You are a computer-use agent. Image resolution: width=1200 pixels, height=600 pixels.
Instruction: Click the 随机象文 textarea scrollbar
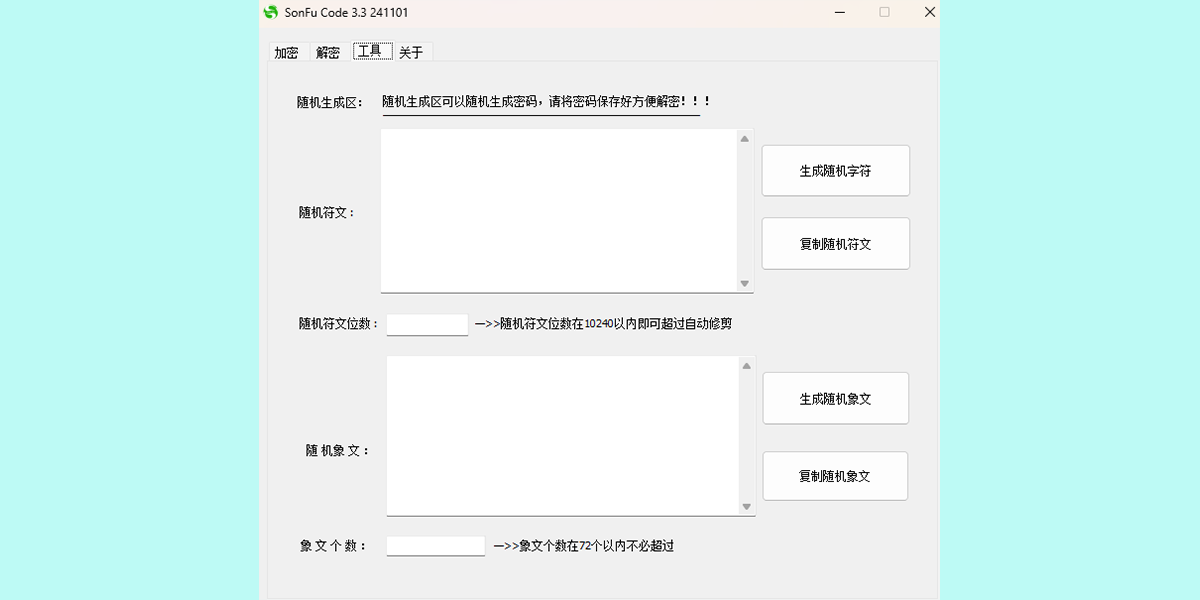[x=744, y=436]
